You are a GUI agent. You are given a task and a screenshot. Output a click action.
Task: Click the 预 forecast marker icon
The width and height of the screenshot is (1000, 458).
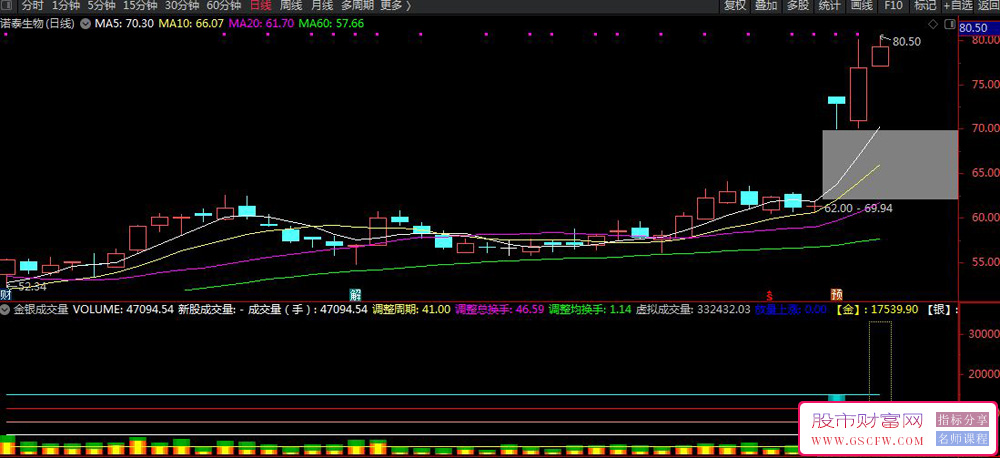837,295
